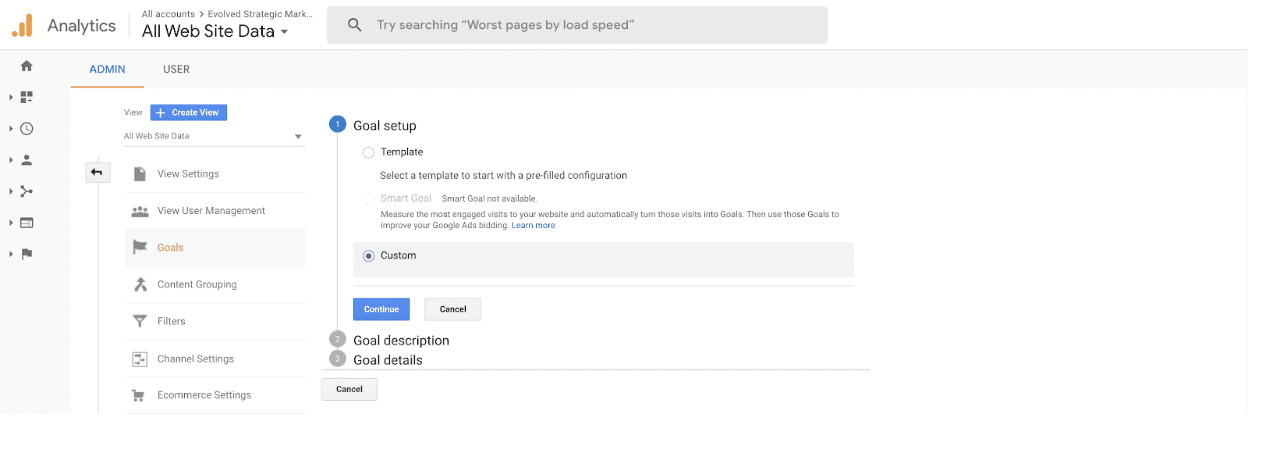
Task: Open the Acquisition arrows icon
Action: click(27, 191)
